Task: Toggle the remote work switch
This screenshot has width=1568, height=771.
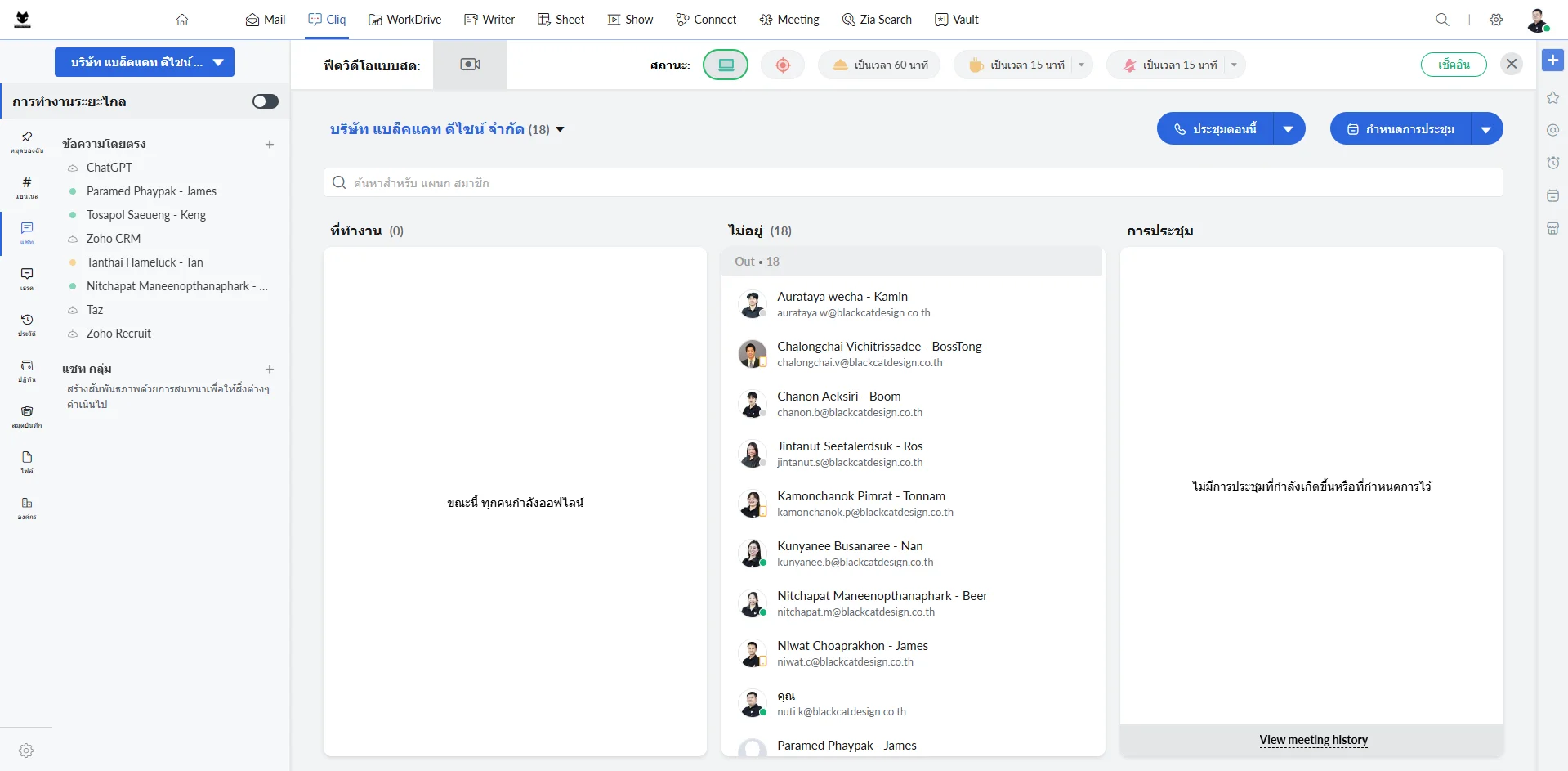Action: tap(265, 101)
